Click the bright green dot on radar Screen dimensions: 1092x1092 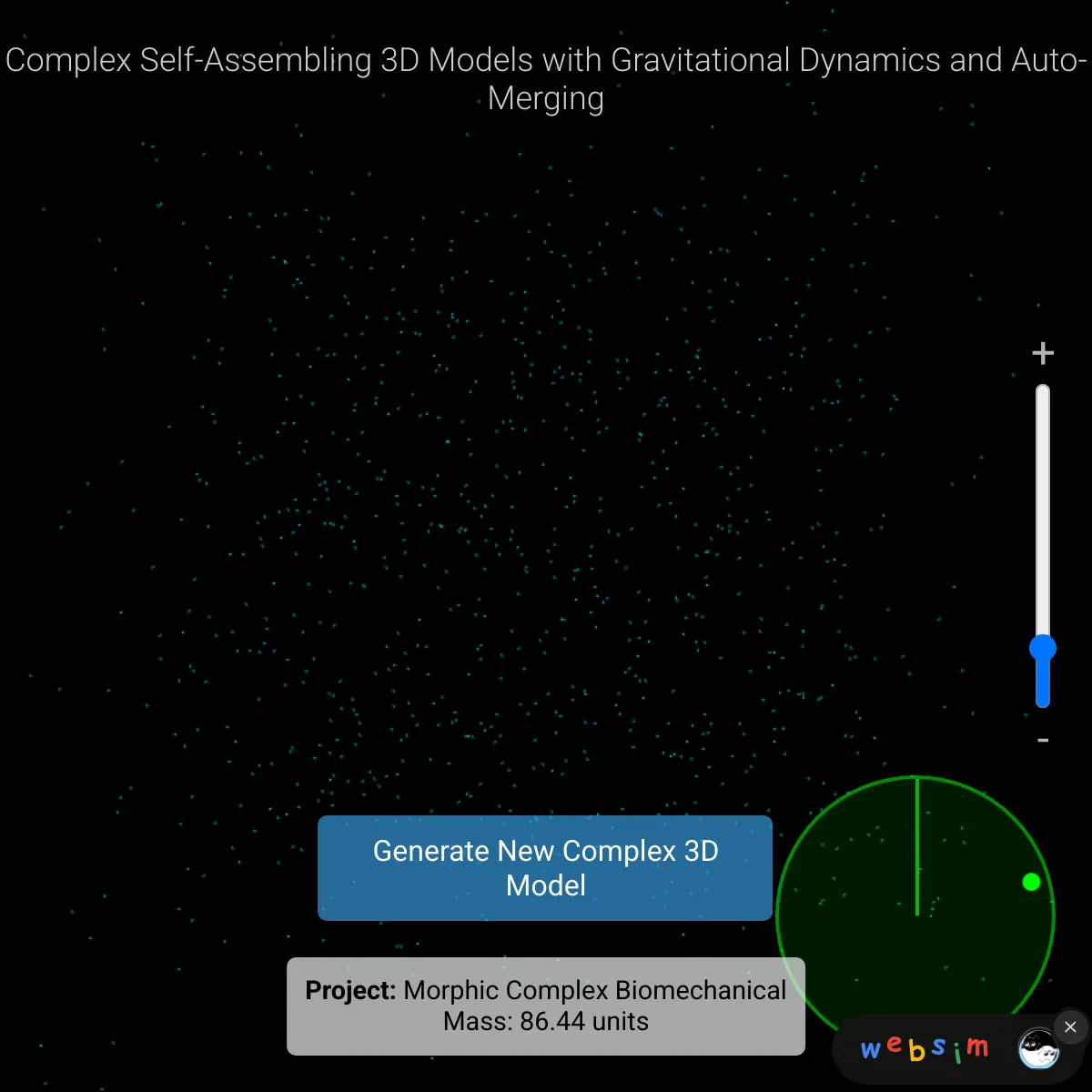[1031, 881]
